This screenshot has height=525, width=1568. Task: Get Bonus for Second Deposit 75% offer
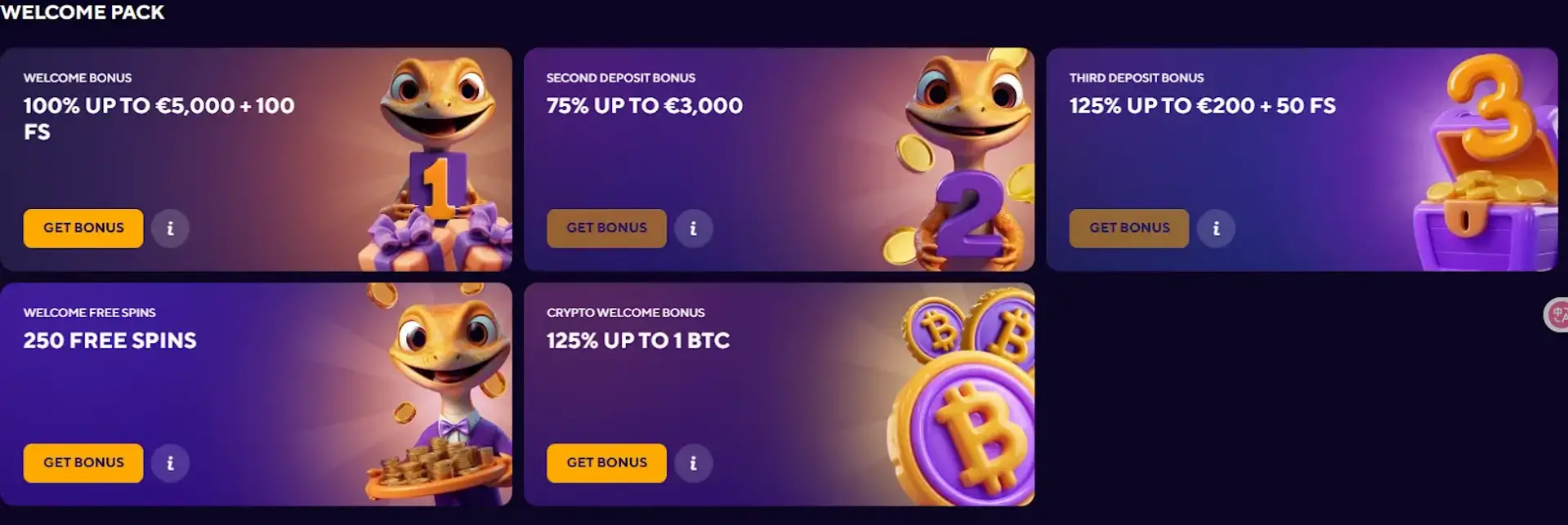(606, 228)
